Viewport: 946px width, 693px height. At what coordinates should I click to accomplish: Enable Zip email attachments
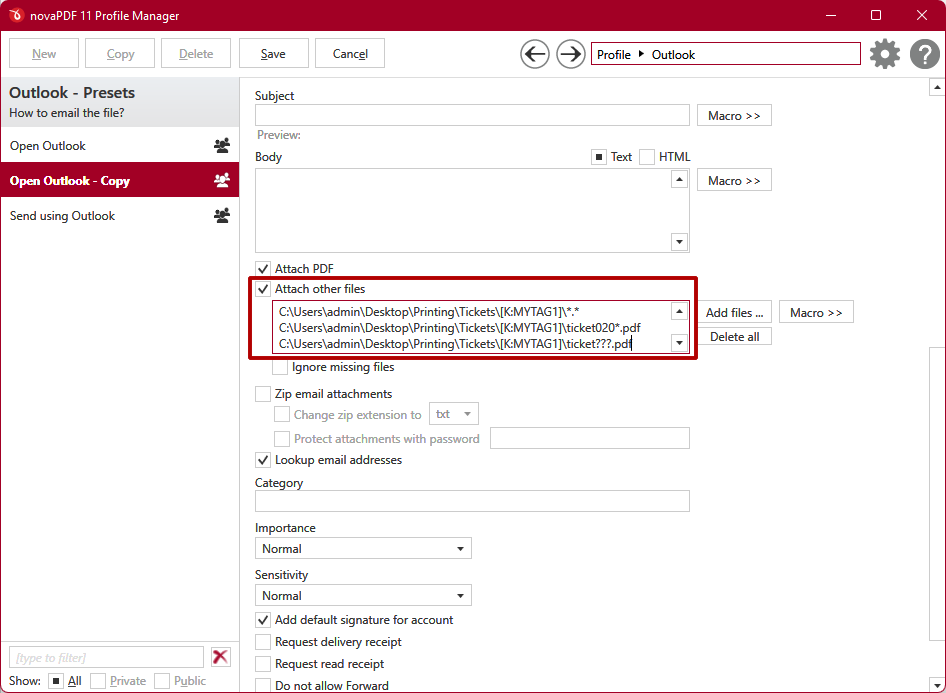(262, 394)
